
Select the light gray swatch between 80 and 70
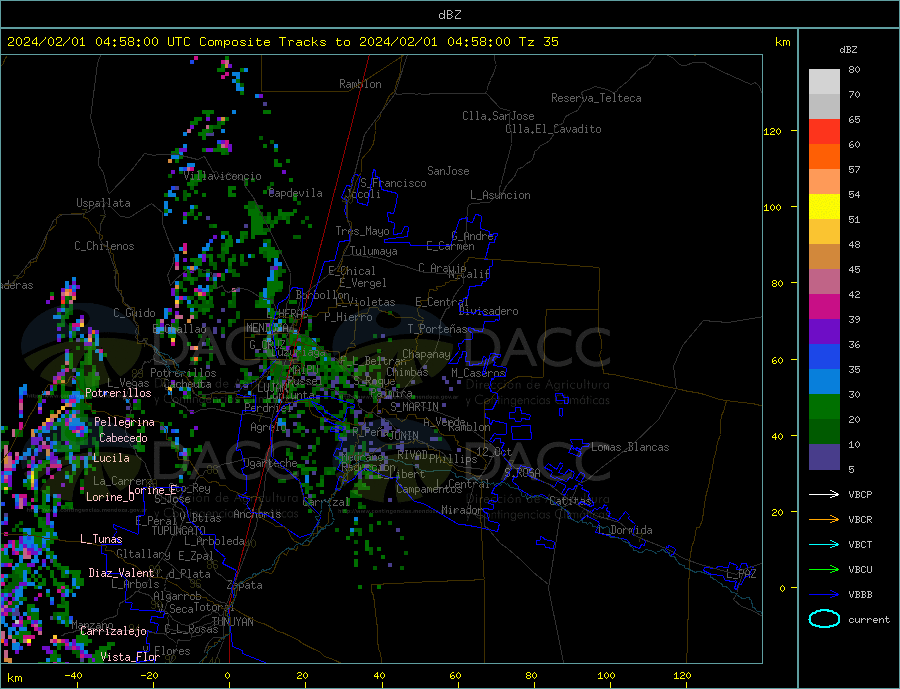tap(824, 82)
